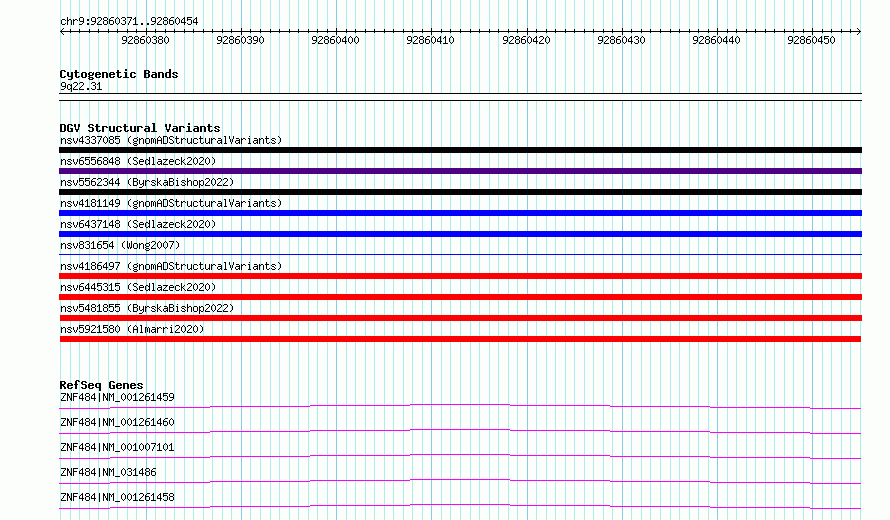Screen dimensions: 890x520
Task: Click the ruler's right arrow end
Action: (859, 31)
